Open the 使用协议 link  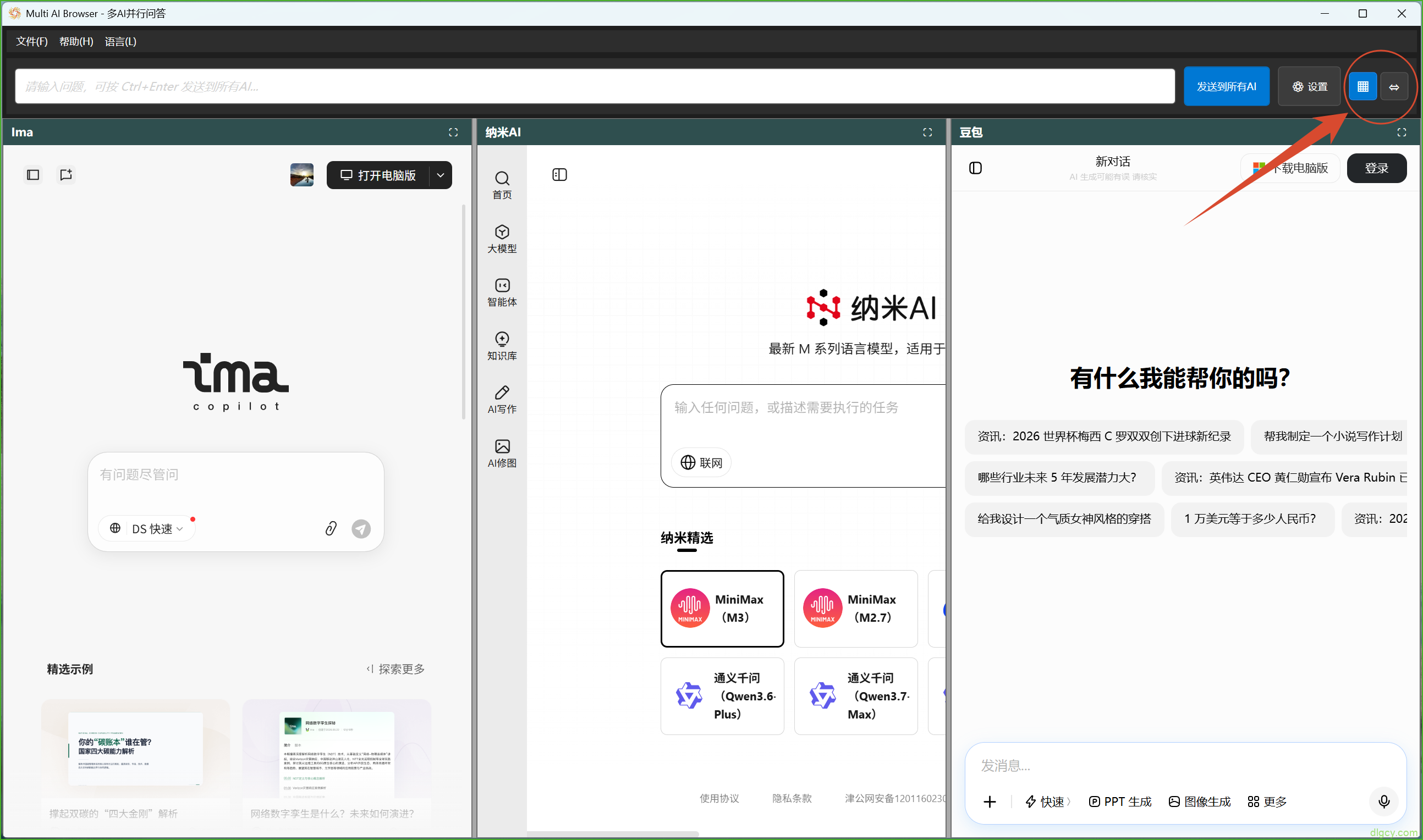point(719,798)
